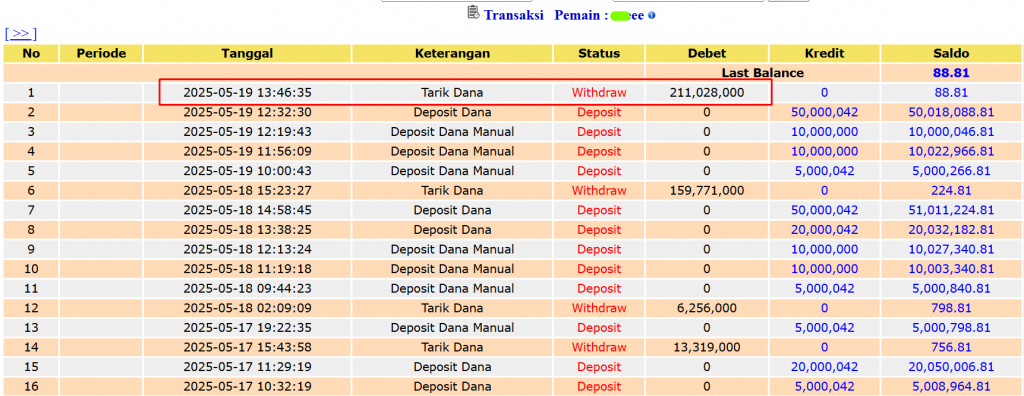The height and width of the screenshot is (396, 1024).
Task: Click the blue info icon after player name
Action: (651, 16)
